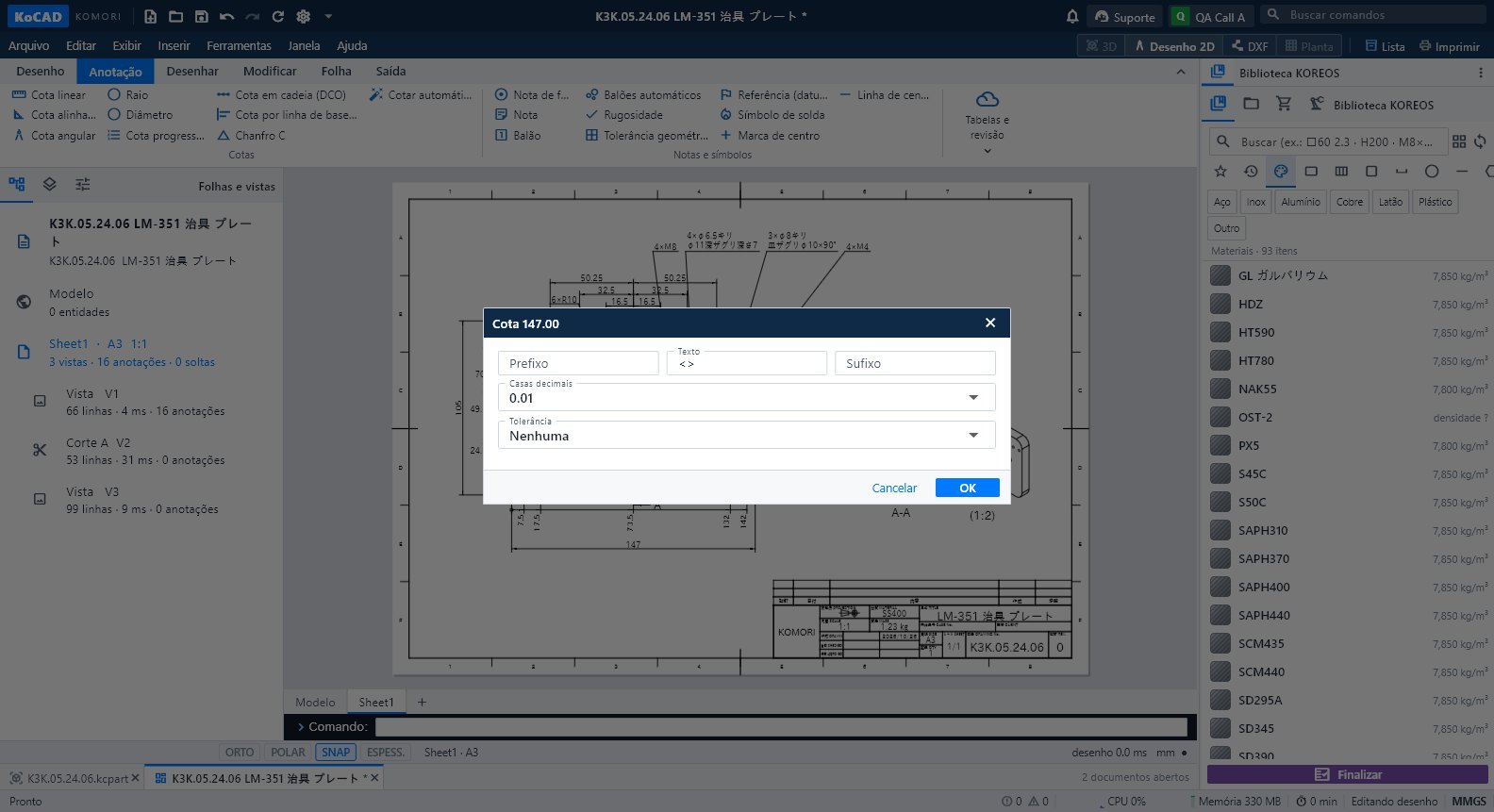Viewport: 1494px width, 812px height.
Task: Click the favorites star icon in the library
Action: [1220, 171]
